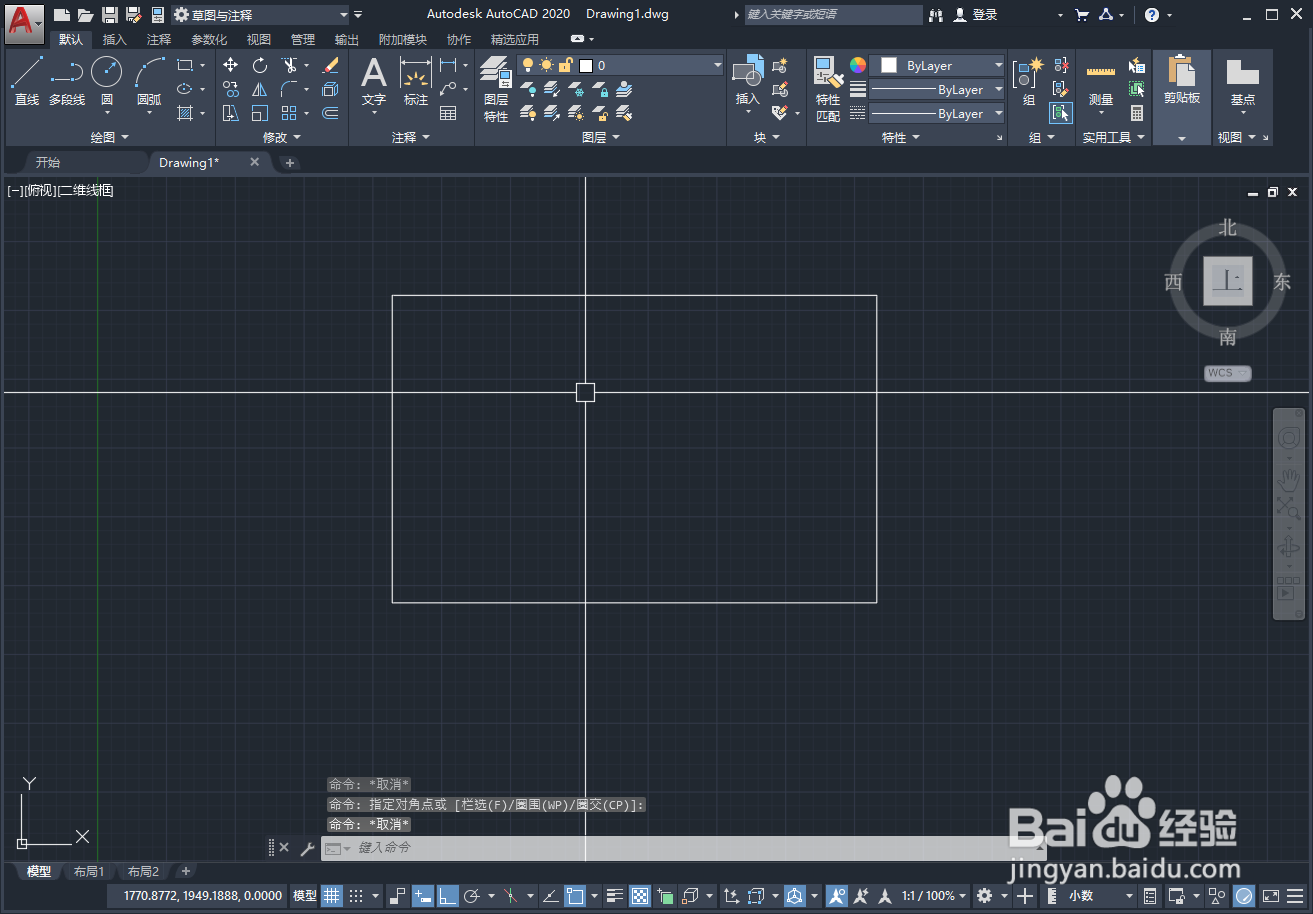
Task: Toggle ortho mode in status bar
Action: [x=447, y=896]
